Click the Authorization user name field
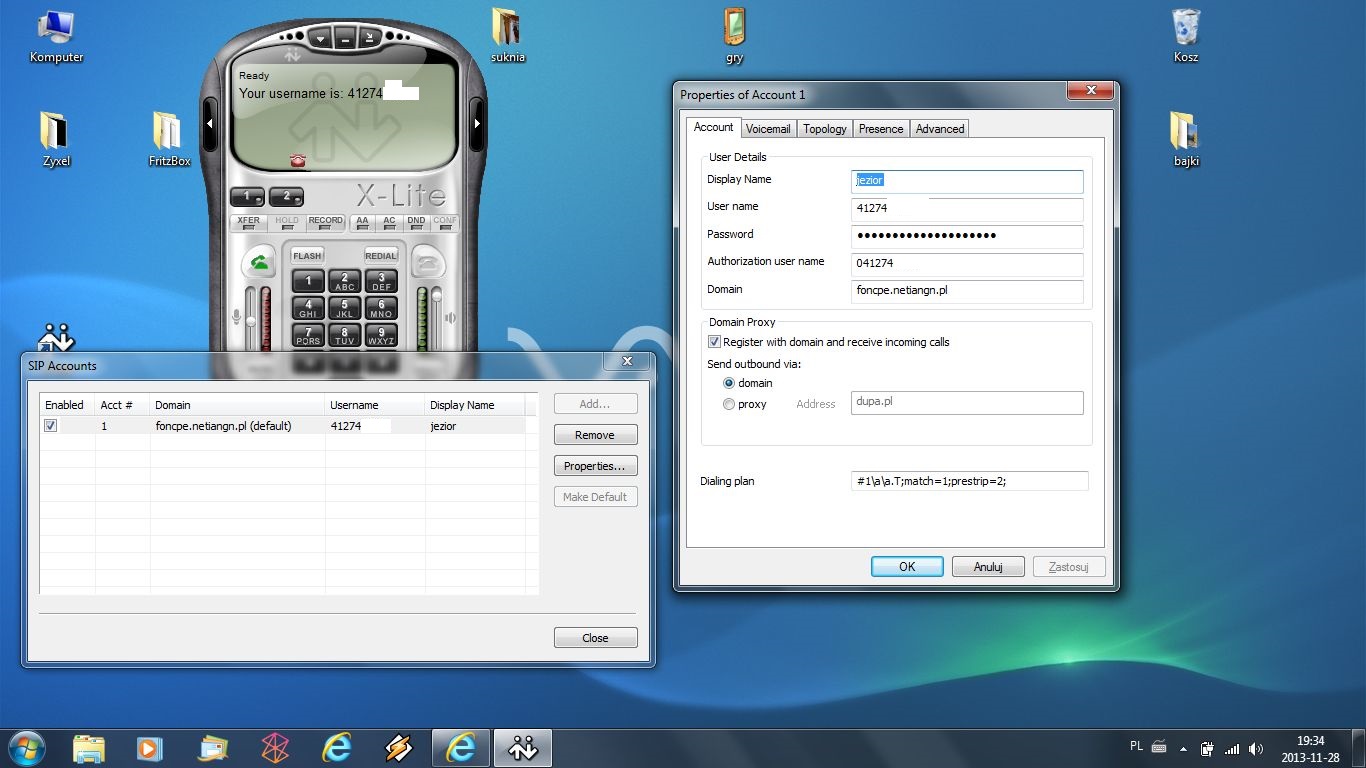The height and width of the screenshot is (768, 1366). [x=967, y=264]
